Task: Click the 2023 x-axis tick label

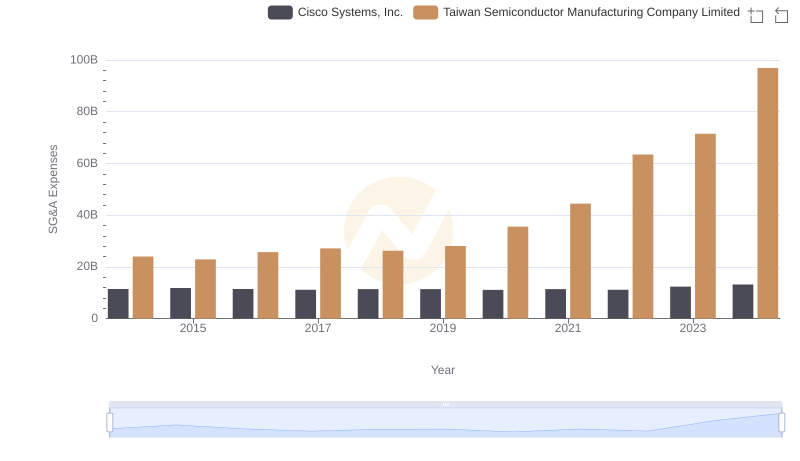Action: pos(693,328)
